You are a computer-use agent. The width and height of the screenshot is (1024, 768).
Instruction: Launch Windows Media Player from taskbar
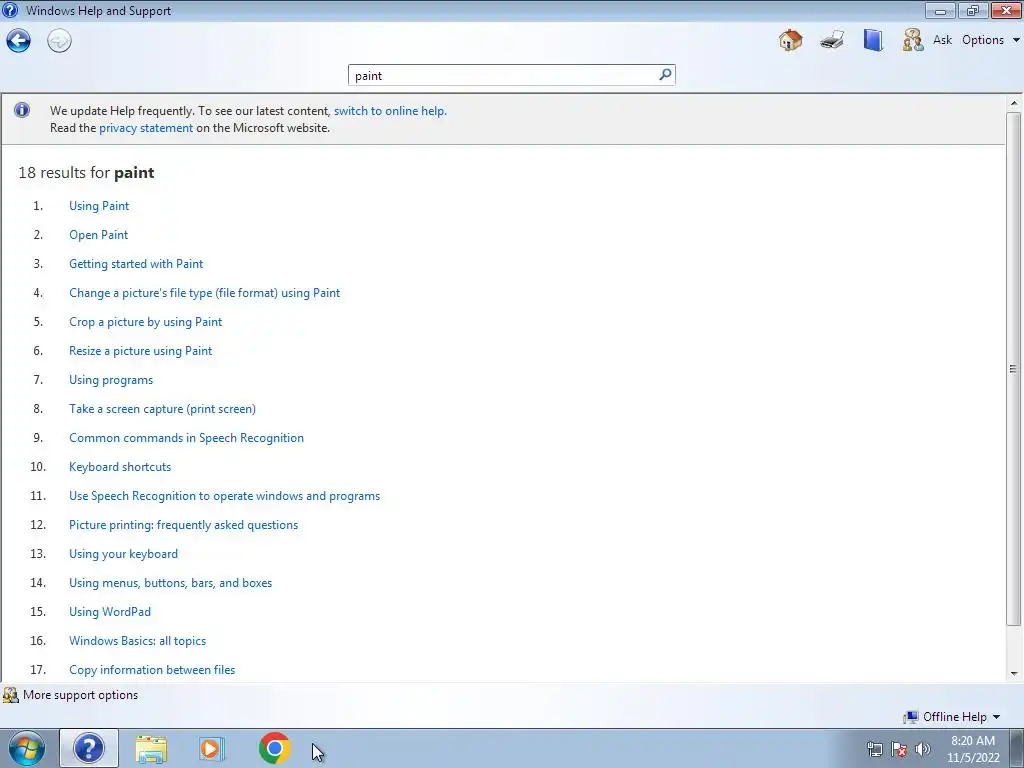[x=212, y=749]
